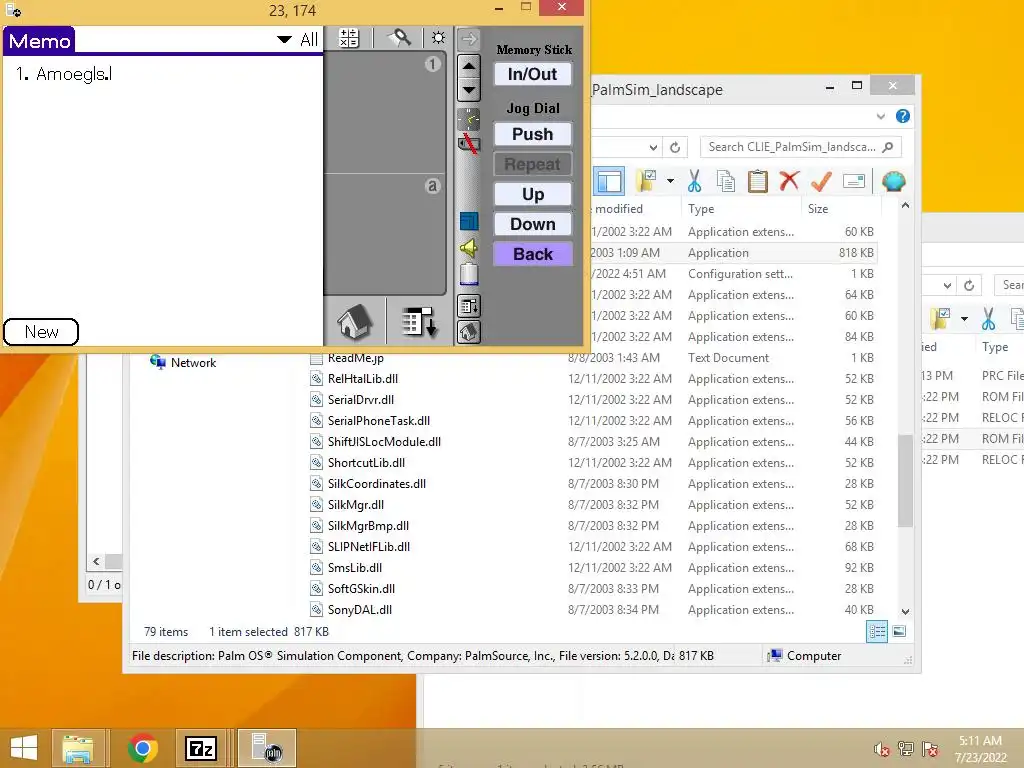Select Network in navigation pane
This screenshot has height=768, width=1024.
pos(193,363)
